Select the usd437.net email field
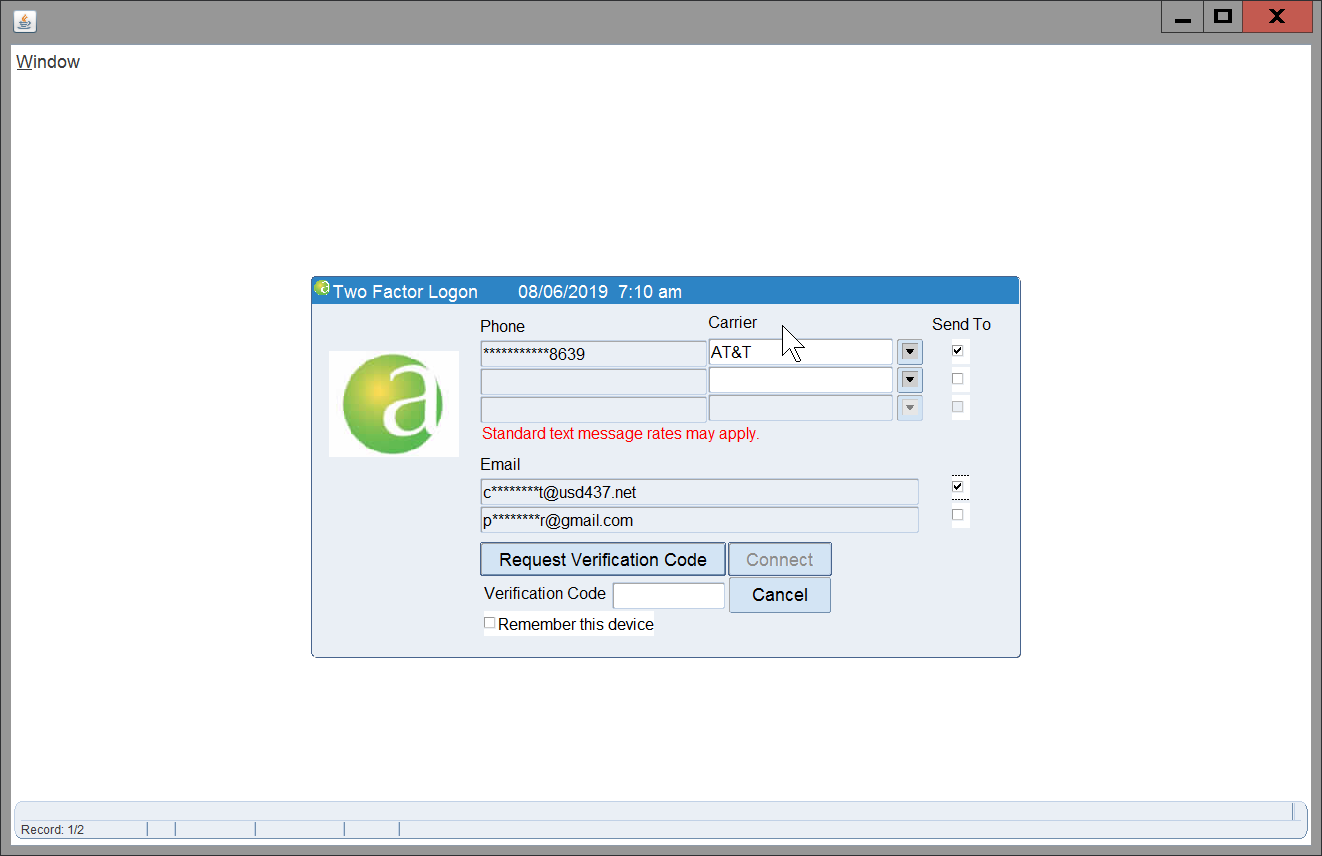The width and height of the screenshot is (1322, 856). 698,492
